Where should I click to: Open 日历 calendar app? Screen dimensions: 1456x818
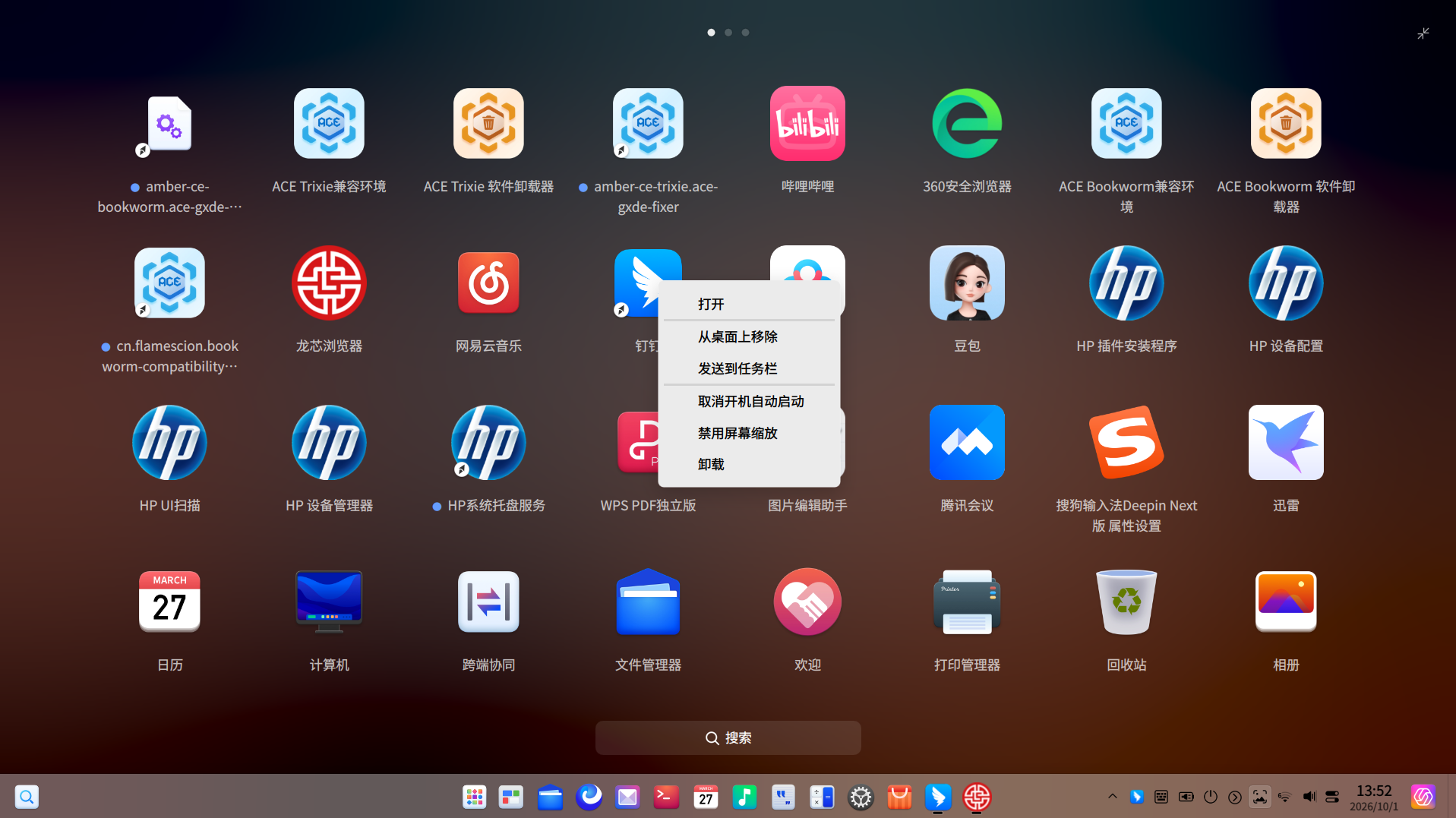coord(169,602)
